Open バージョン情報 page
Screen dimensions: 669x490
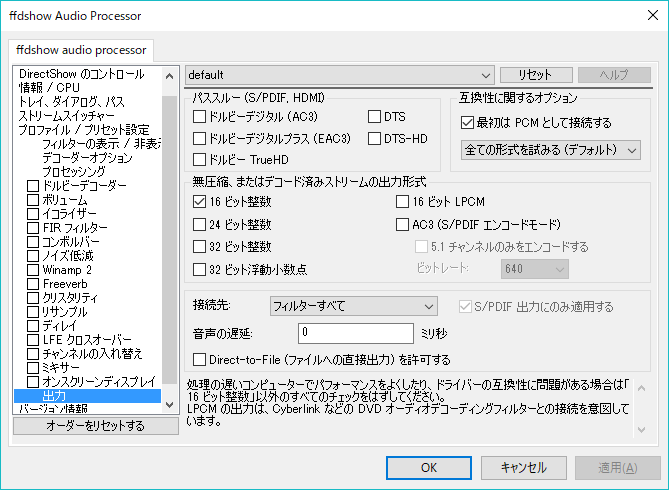[53, 408]
